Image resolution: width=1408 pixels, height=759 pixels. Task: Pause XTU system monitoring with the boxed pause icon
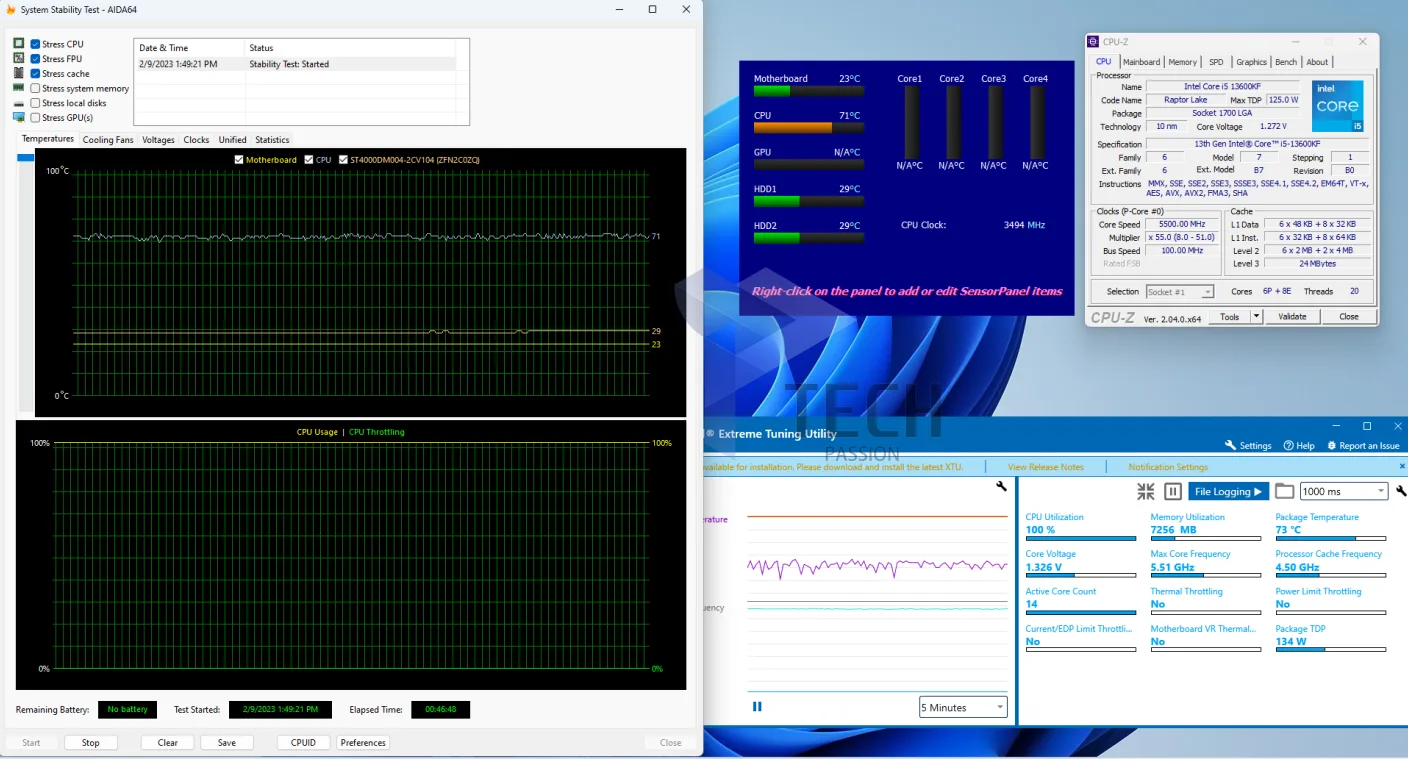click(1174, 491)
